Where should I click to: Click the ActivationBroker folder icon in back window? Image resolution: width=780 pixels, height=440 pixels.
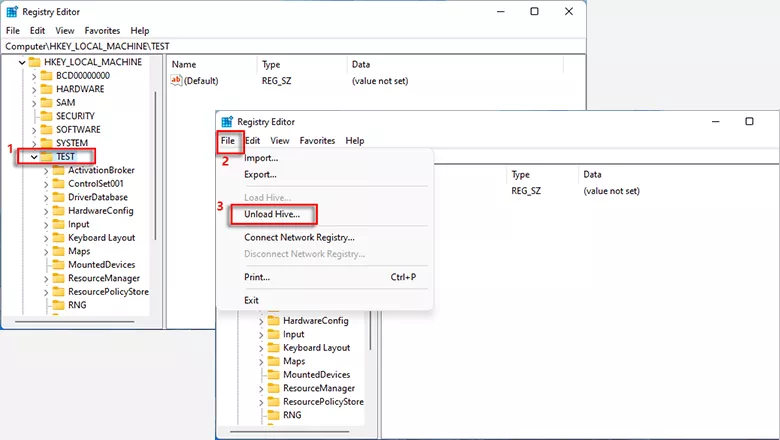pyautogui.click(x=59, y=170)
